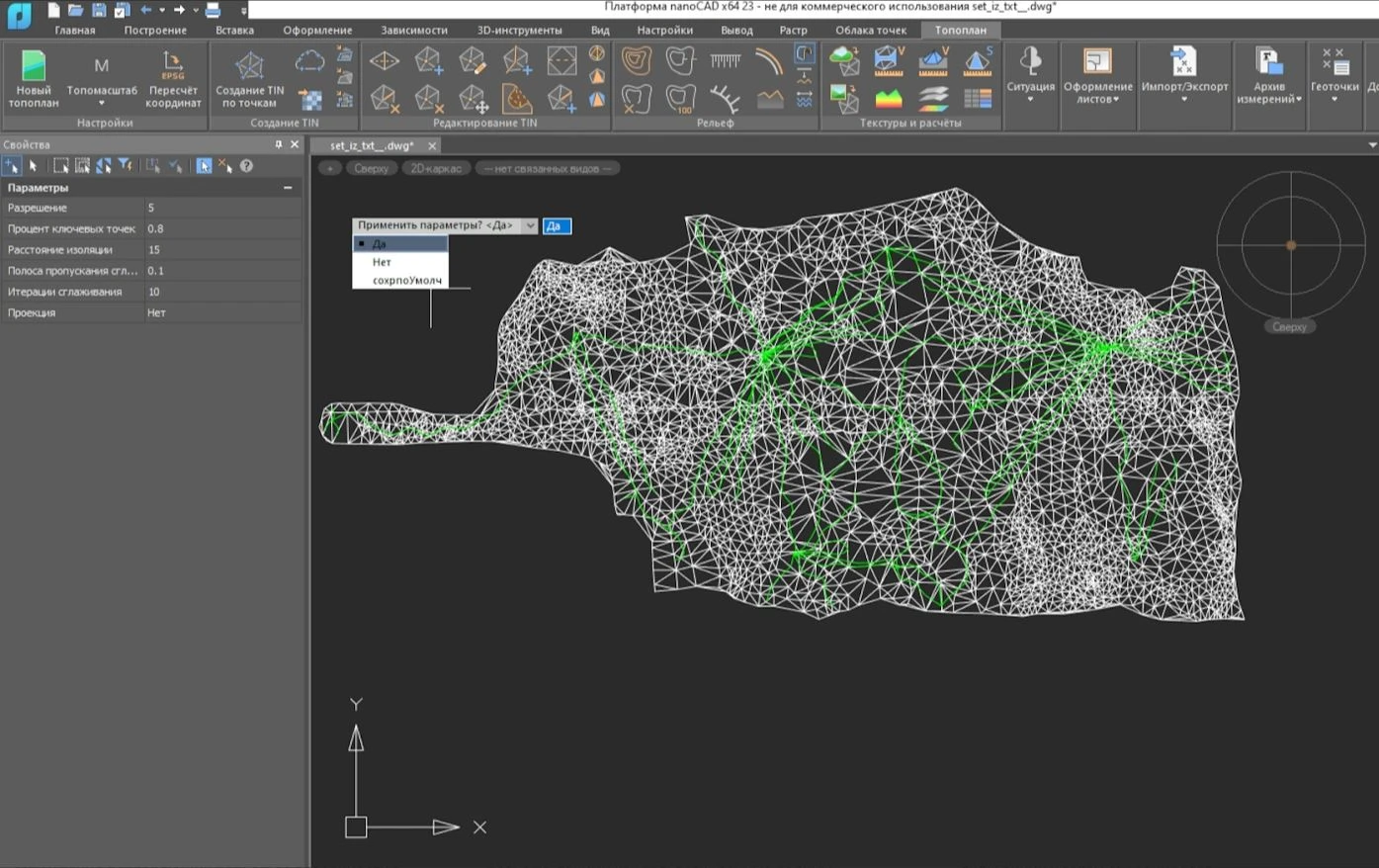Click the print icon in quick access toolbar
The height and width of the screenshot is (868, 1379).
(213, 10)
